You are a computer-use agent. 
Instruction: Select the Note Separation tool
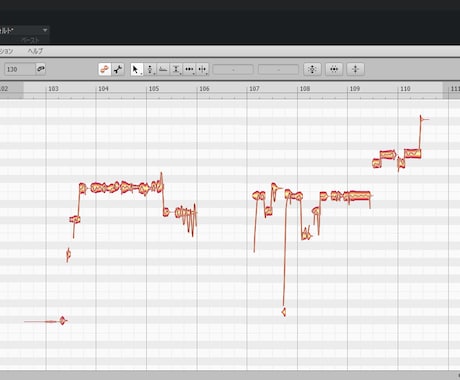pyautogui.click(x=202, y=69)
